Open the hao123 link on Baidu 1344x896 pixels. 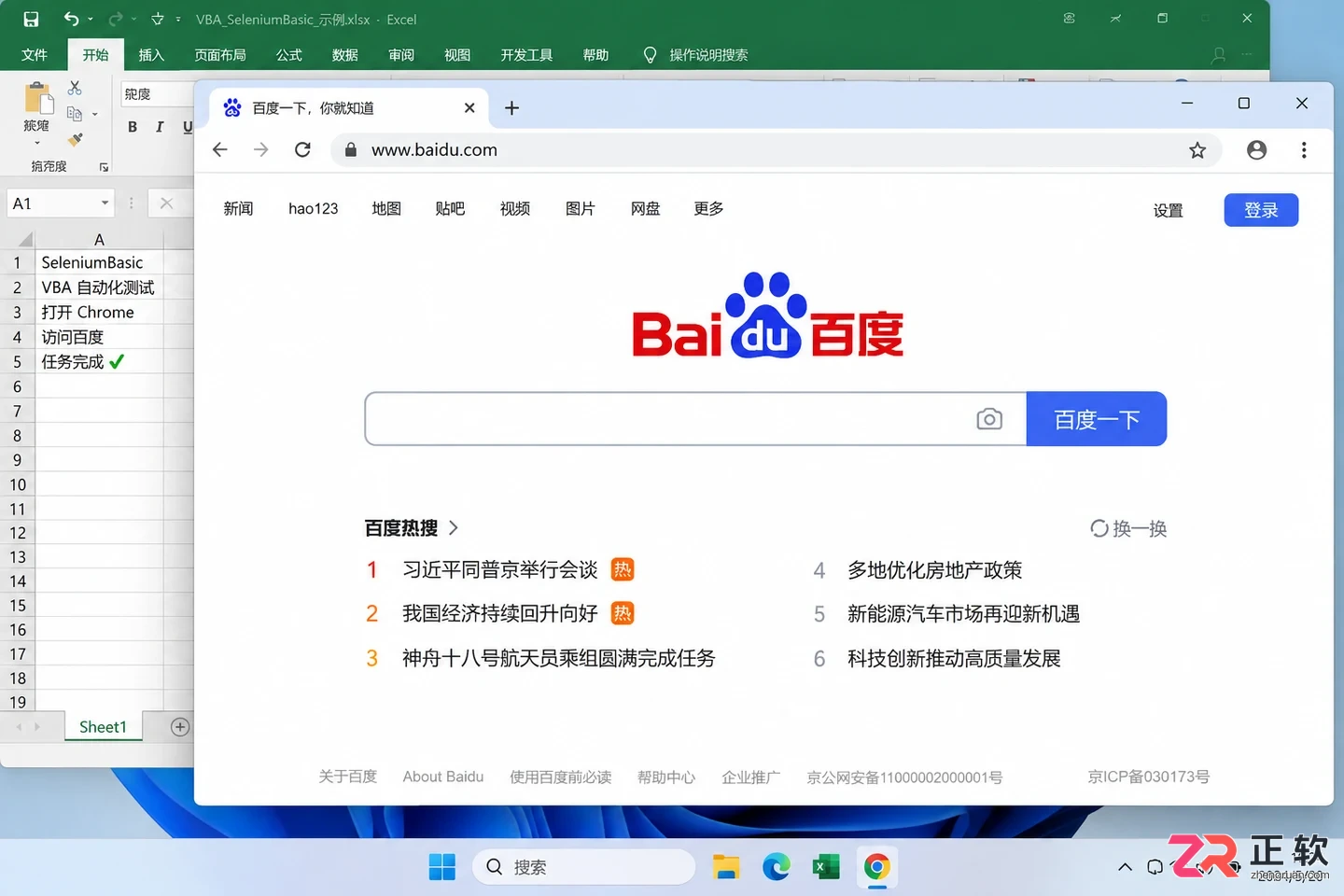[314, 209]
